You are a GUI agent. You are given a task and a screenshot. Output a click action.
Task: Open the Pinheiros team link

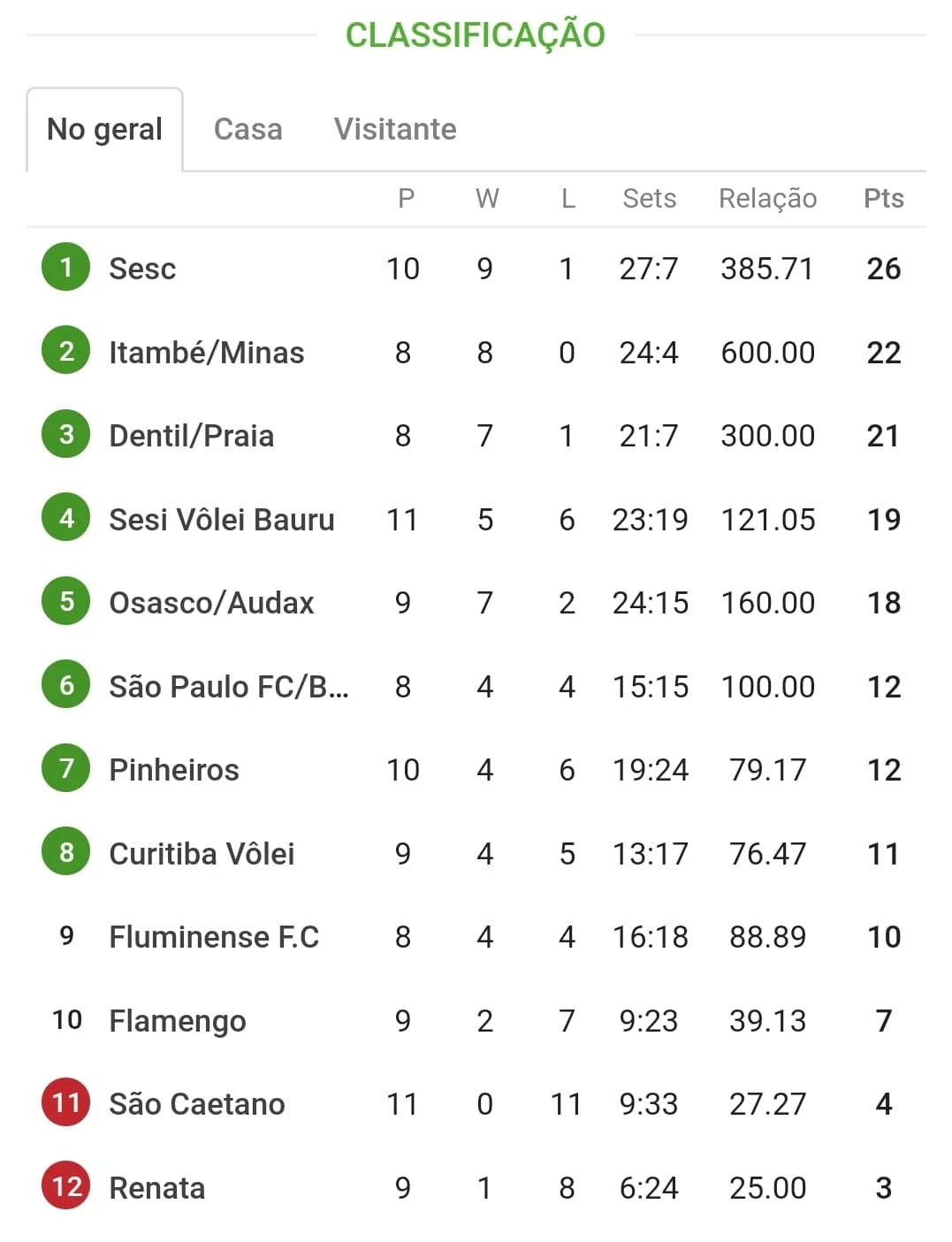(174, 770)
